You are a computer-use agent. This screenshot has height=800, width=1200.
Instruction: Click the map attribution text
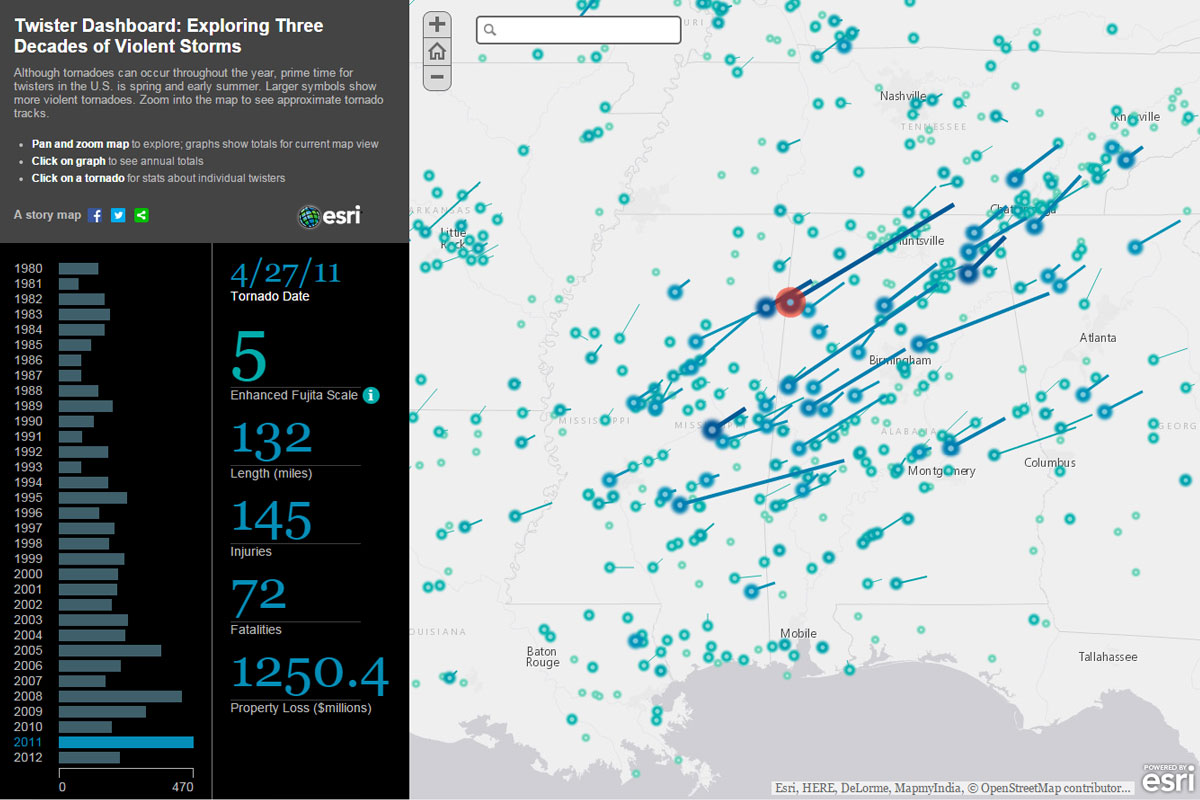[x=952, y=788]
